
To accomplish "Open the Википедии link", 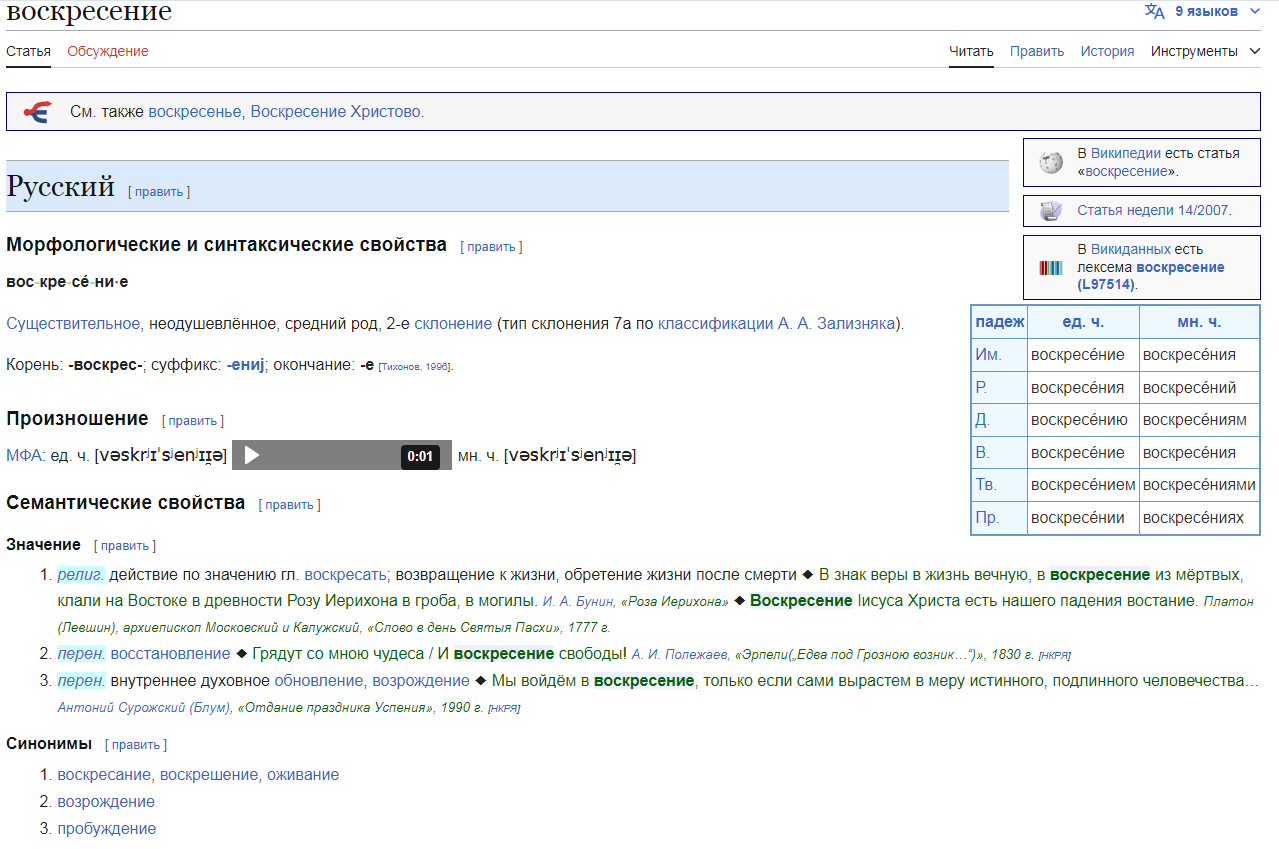I will (x=1125, y=153).
